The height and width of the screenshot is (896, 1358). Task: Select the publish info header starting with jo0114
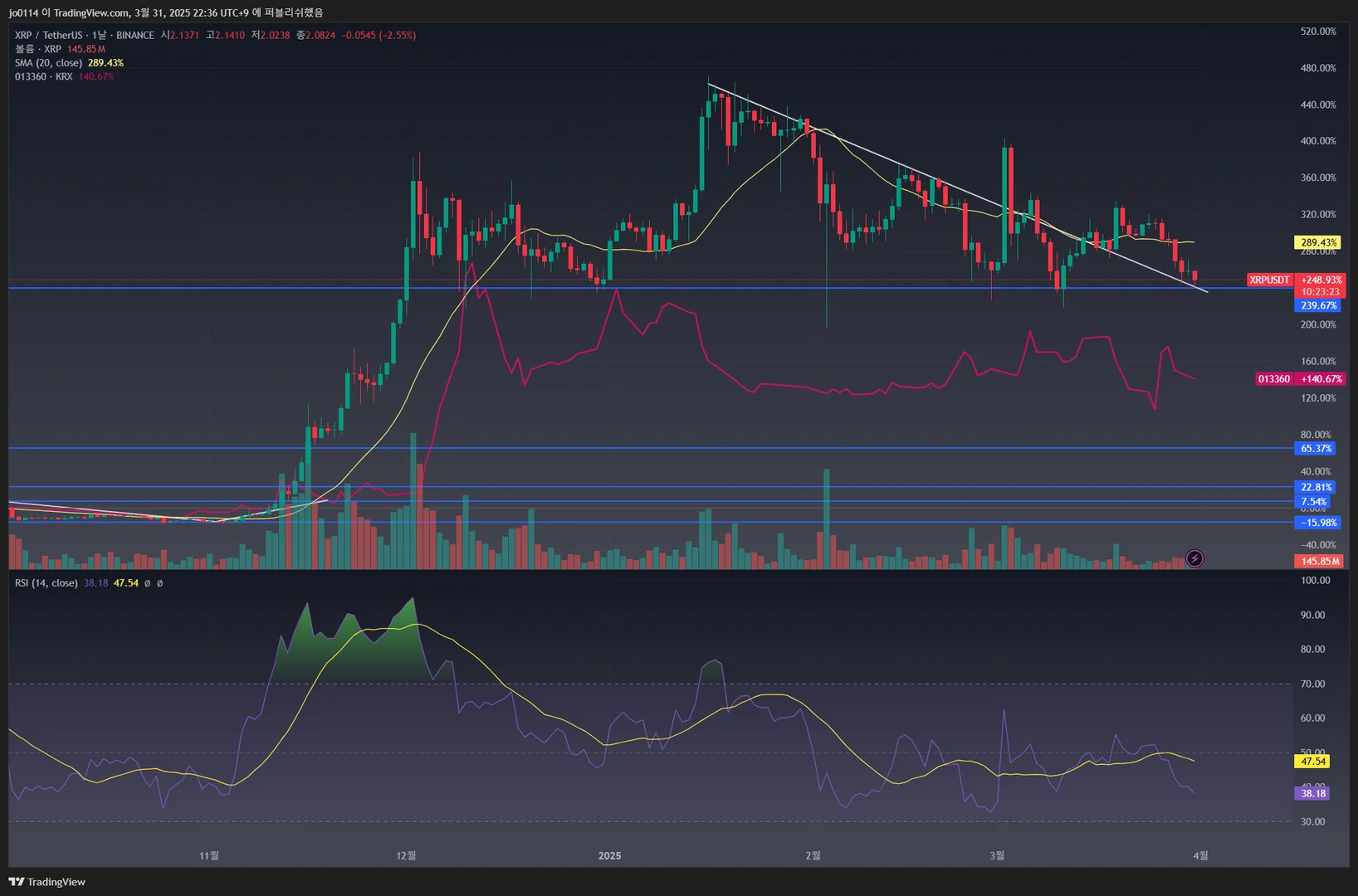click(166, 12)
